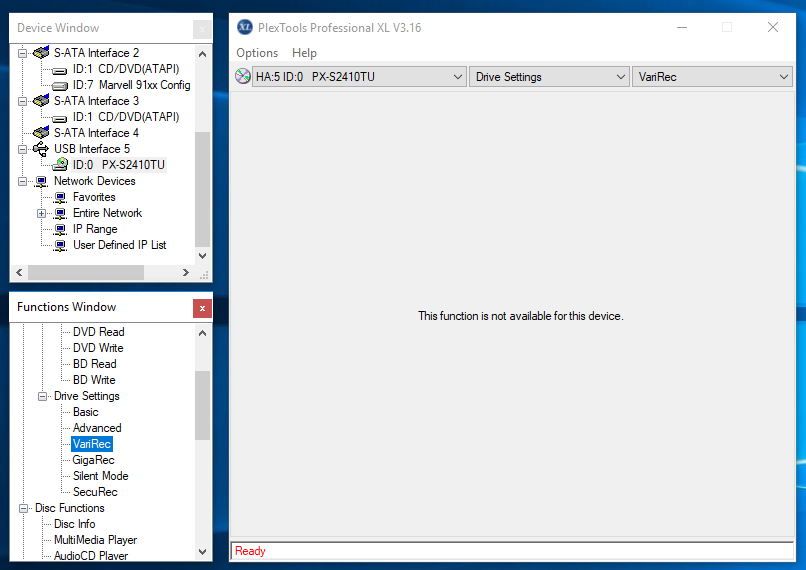This screenshot has height=570, width=806.
Task: Click the IP Range network icon
Action: [x=60, y=229]
